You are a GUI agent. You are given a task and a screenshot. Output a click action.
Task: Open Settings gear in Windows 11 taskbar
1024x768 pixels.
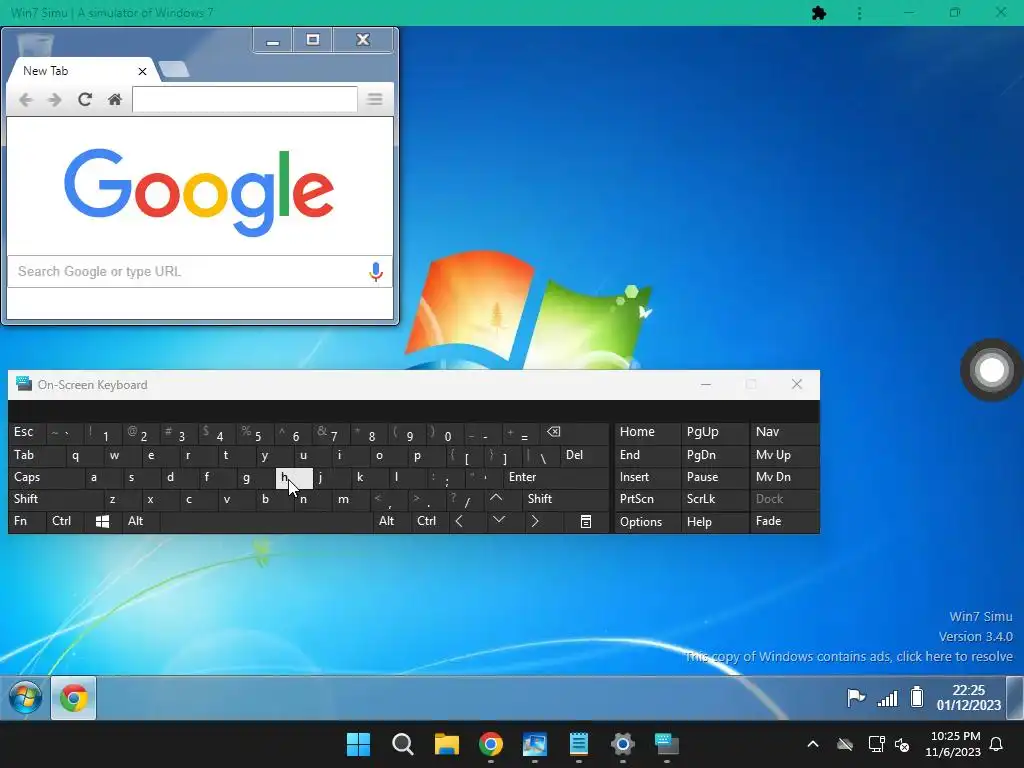(x=622, y=744)
